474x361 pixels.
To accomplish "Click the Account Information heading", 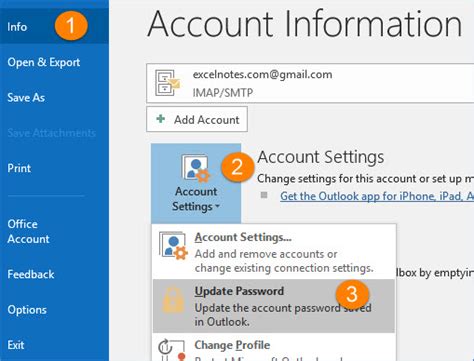I will [304, 24].
